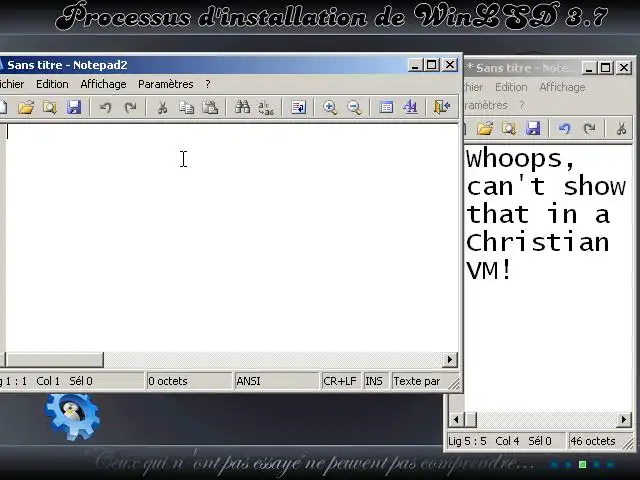Maximize the front Notepad2 window

coord(432,65)
